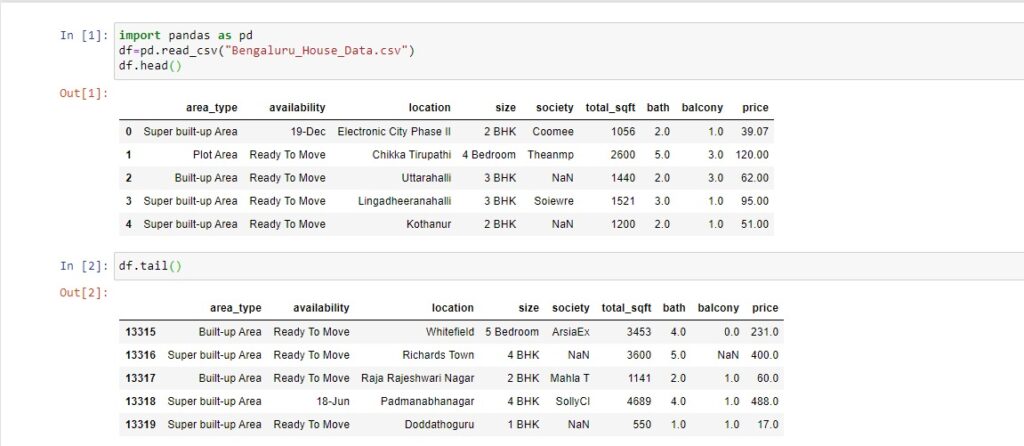
Task: Select the Uttarahalli location cell
Action: click(x=426, y=178)
